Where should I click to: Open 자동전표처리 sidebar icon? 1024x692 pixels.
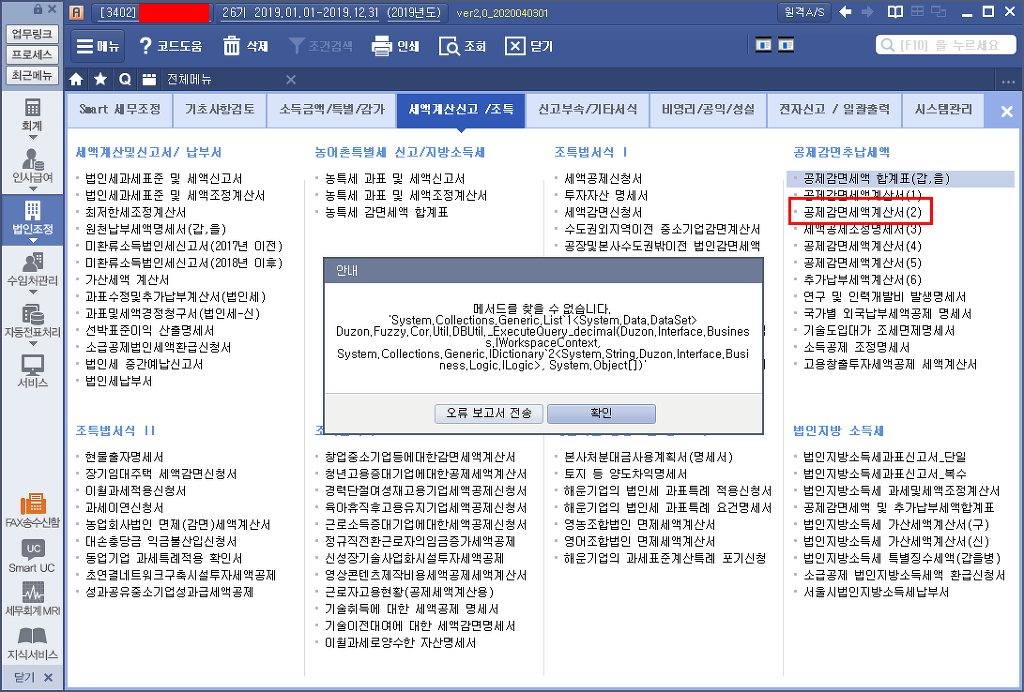click(32, 317)
